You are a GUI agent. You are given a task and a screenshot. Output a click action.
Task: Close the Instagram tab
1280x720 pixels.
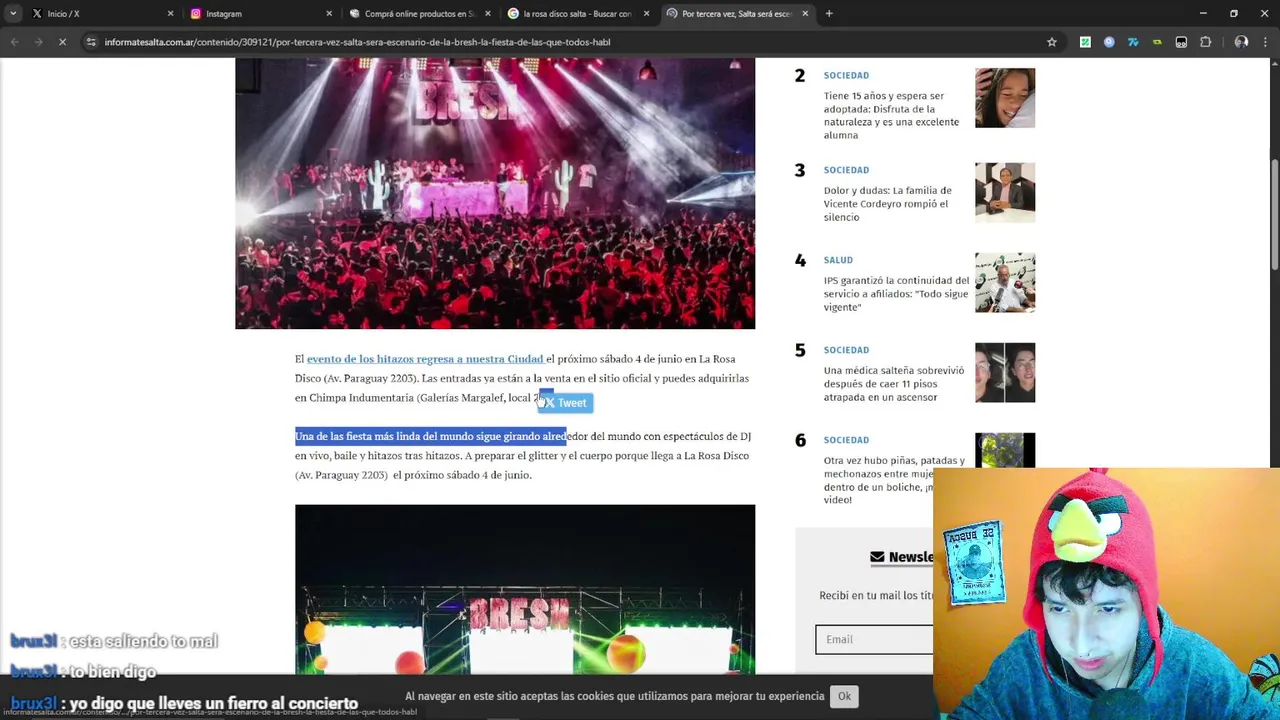click(329, 14)
